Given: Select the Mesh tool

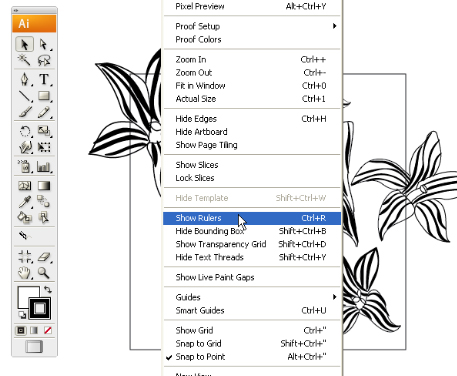Looking at the screenshot, I should [25, 186].
